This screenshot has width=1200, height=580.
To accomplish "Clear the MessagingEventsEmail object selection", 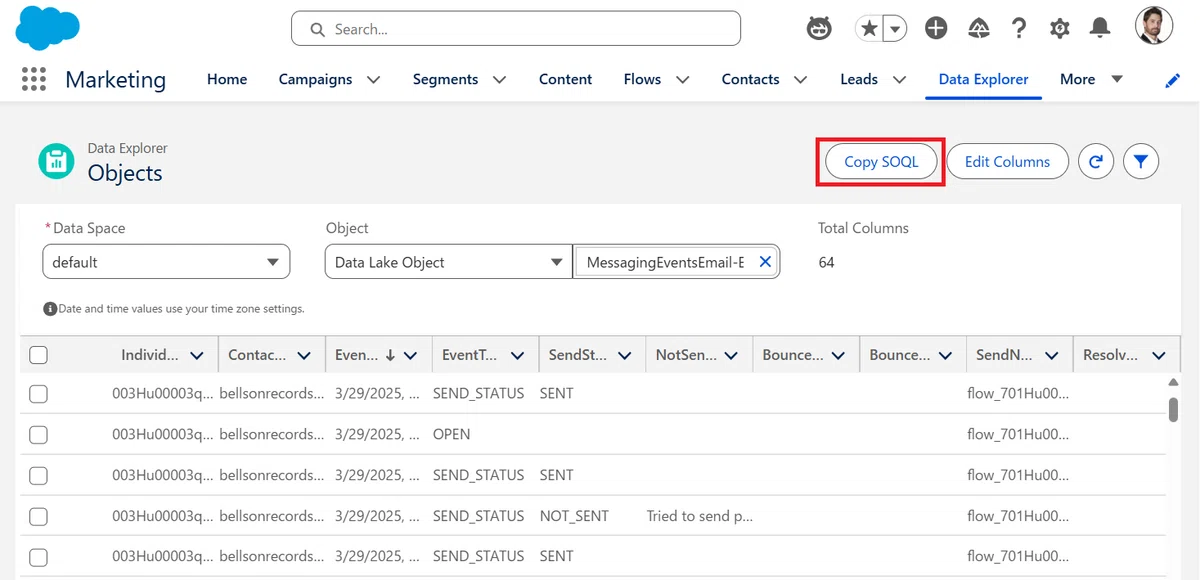I will point(765,262).
